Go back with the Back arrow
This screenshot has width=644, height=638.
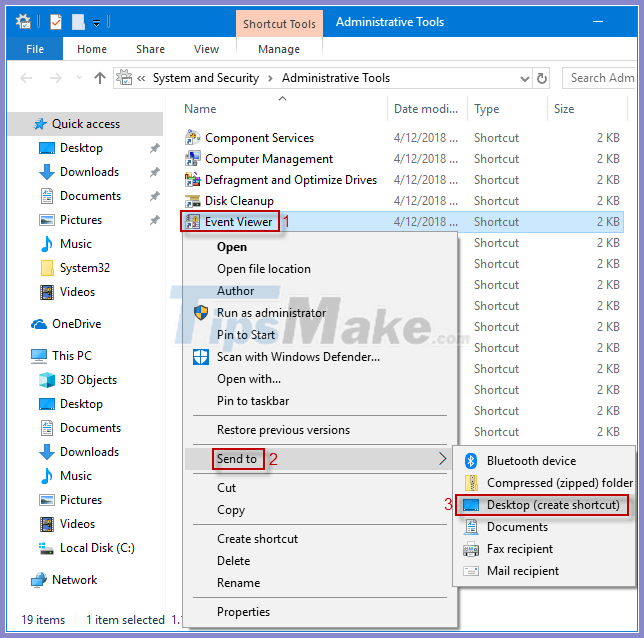pyautogui.click(x=26, y=78)
